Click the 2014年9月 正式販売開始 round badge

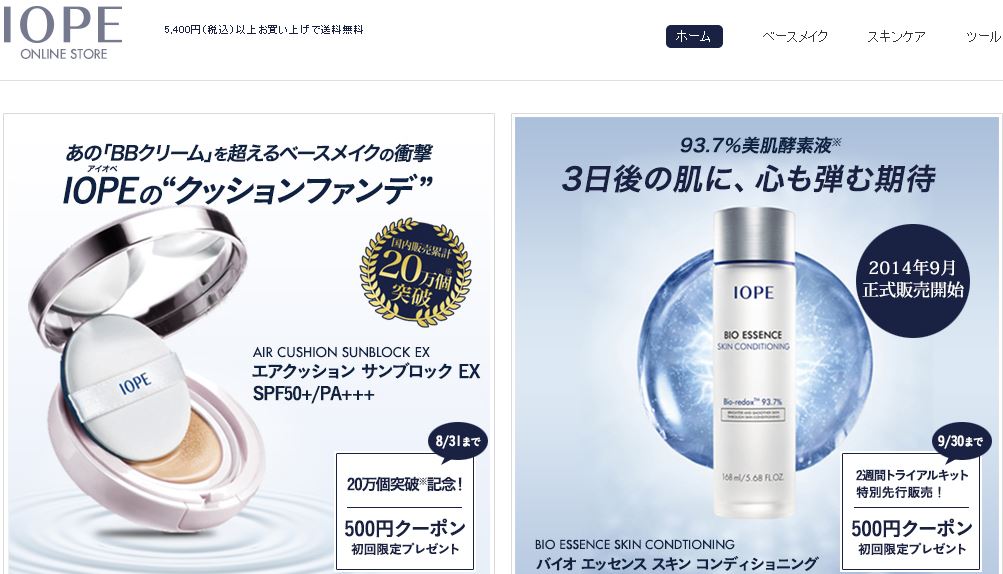pyautogui.click(x=913, y=280)
